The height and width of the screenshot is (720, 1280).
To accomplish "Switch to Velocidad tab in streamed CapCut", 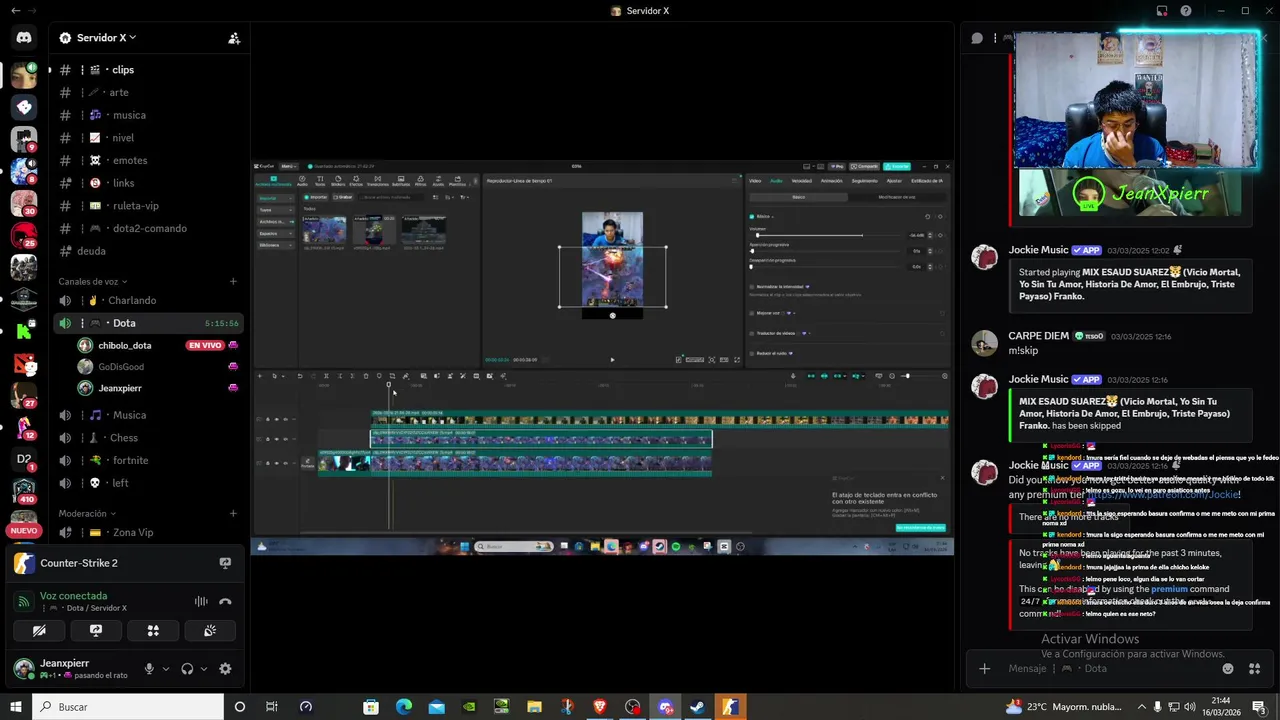I will pos(802,181).
